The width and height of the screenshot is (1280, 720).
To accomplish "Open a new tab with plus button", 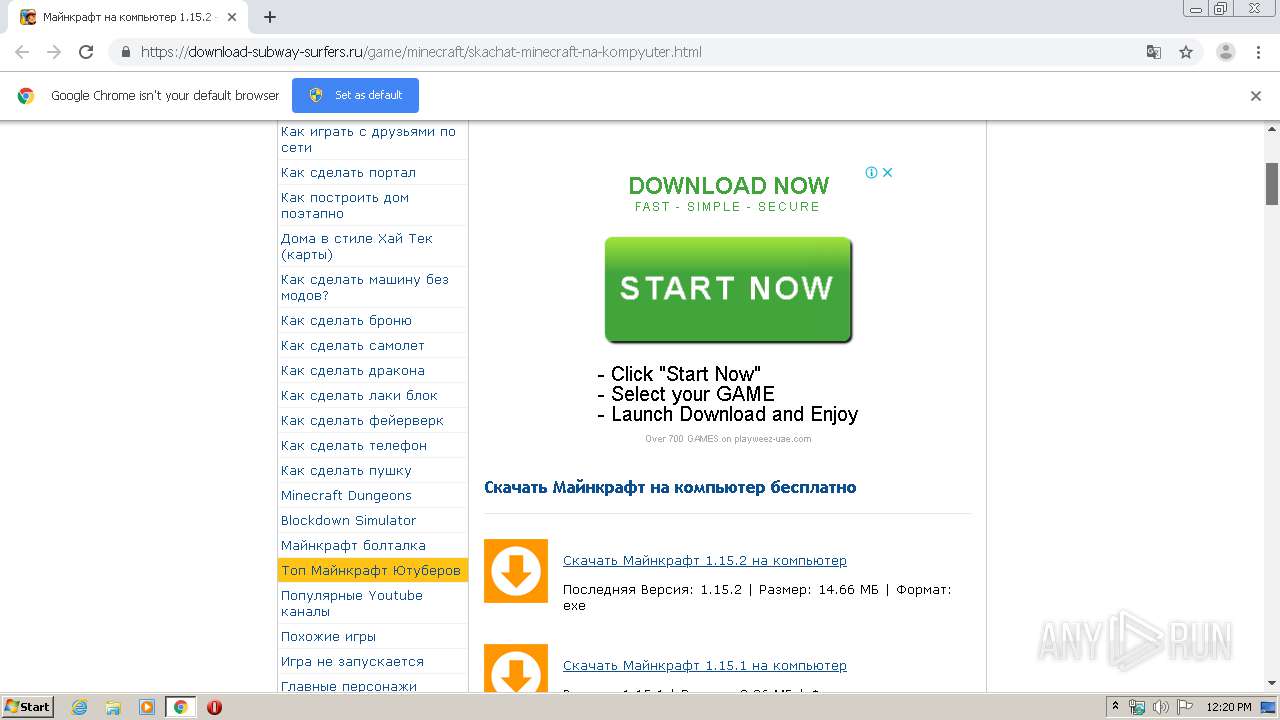I will point(270,17).
